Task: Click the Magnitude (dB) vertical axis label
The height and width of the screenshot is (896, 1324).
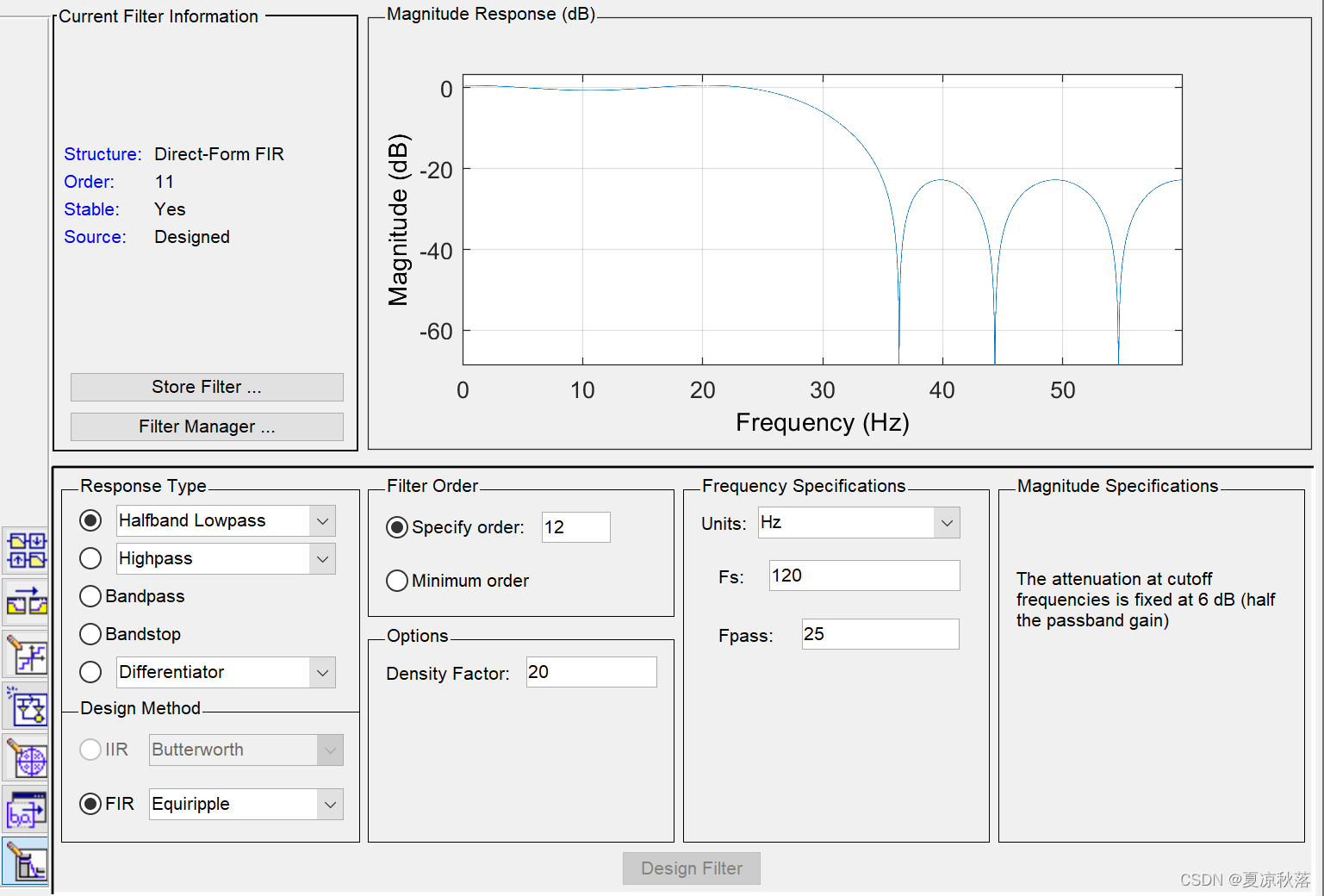Action: click(x=398, y=220)
